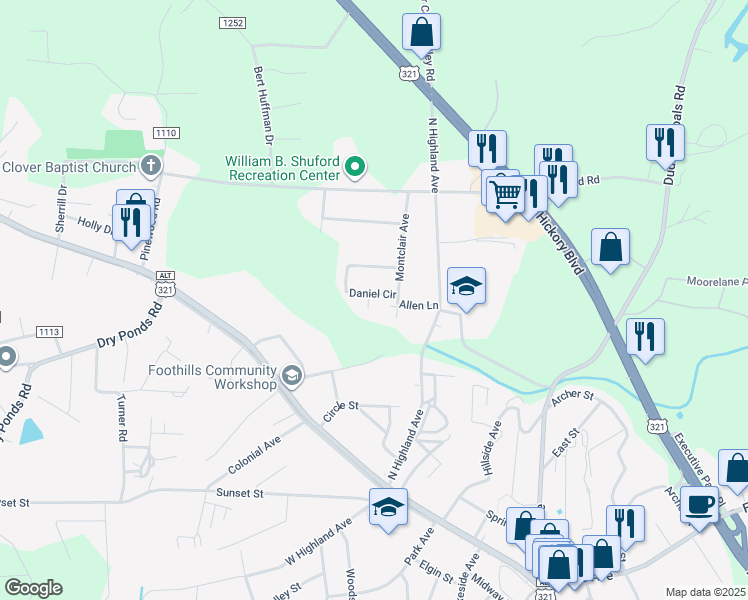Click the Clover Baptist Church cross icon
The image size is (748, 600).
pos(151,166)
